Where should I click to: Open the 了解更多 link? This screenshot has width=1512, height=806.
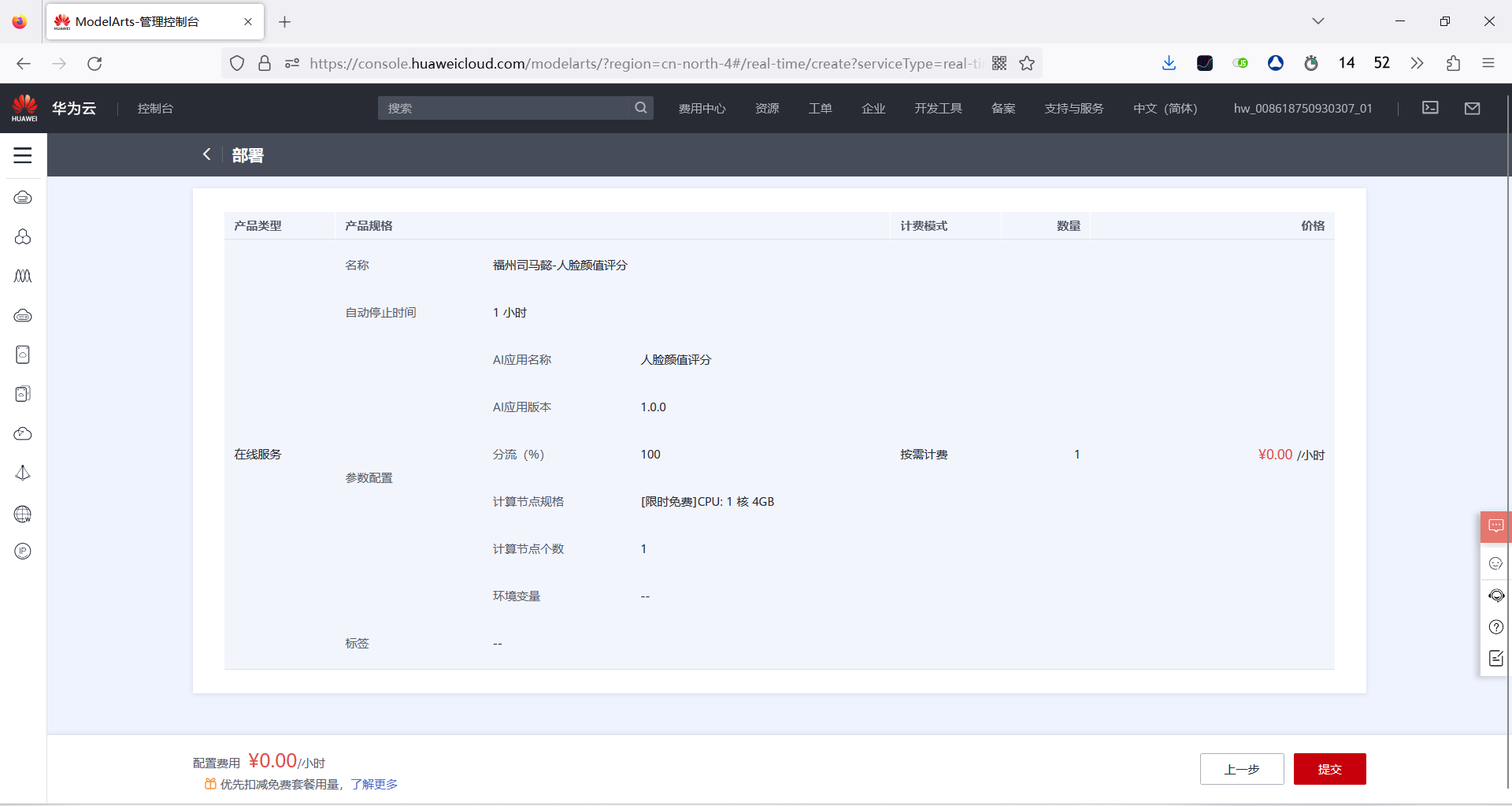pos(374,784)
